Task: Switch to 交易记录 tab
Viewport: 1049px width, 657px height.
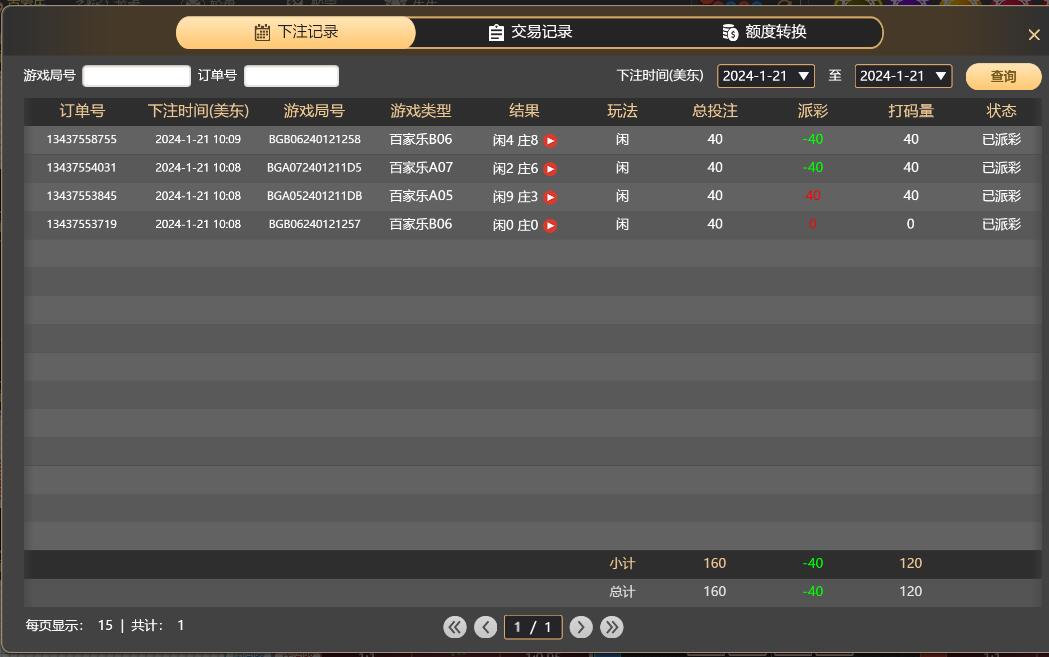Action: (531, 32)
